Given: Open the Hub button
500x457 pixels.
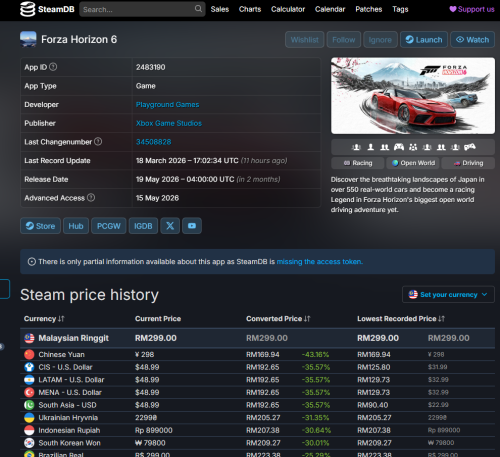Looking at the screenshot, I should pos(76,226).
